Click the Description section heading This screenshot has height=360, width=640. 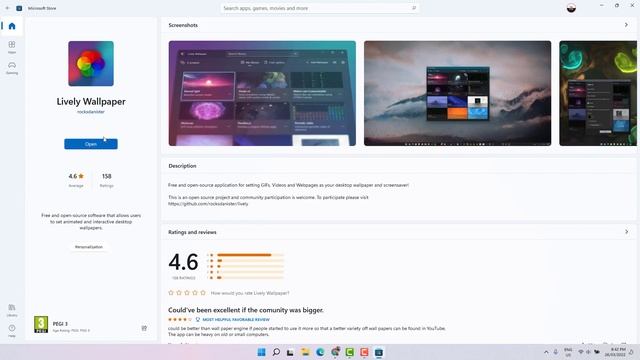(x=182, y=166)
